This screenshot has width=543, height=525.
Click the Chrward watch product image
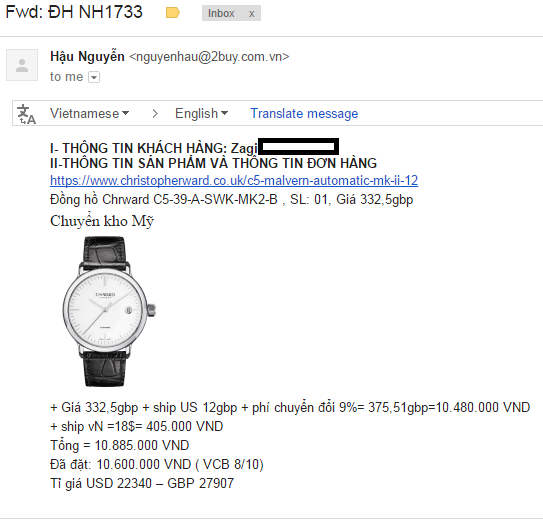coord(109,311)
